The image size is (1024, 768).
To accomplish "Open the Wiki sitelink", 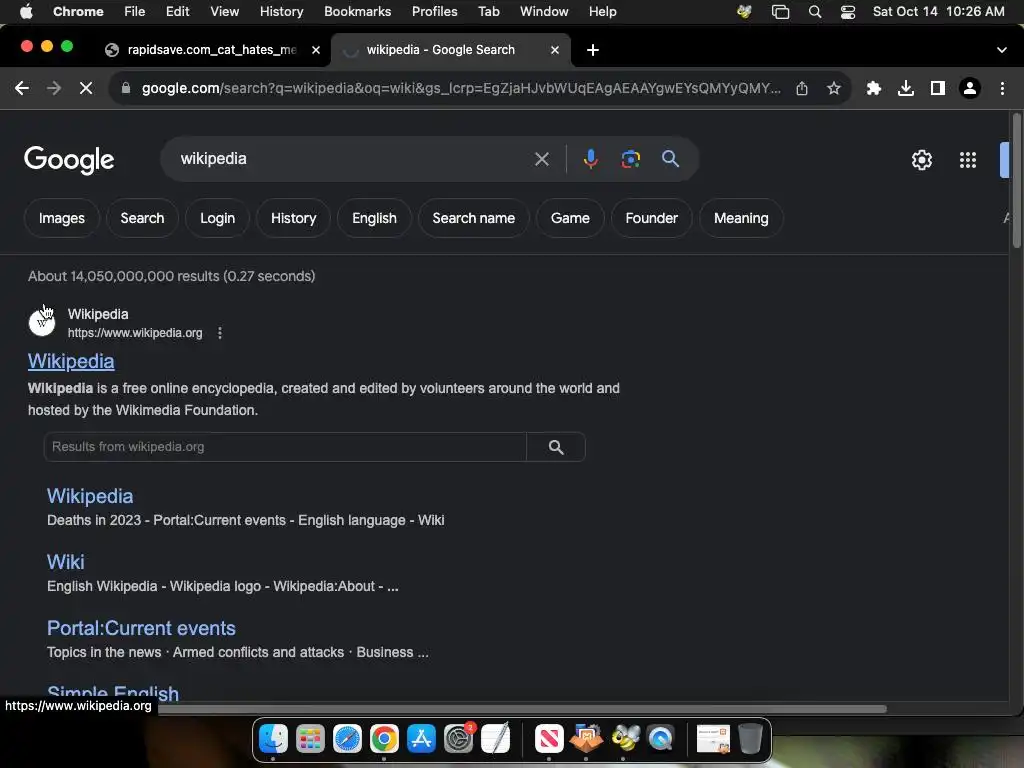I will pyautogui.click(x=65, y=562).
